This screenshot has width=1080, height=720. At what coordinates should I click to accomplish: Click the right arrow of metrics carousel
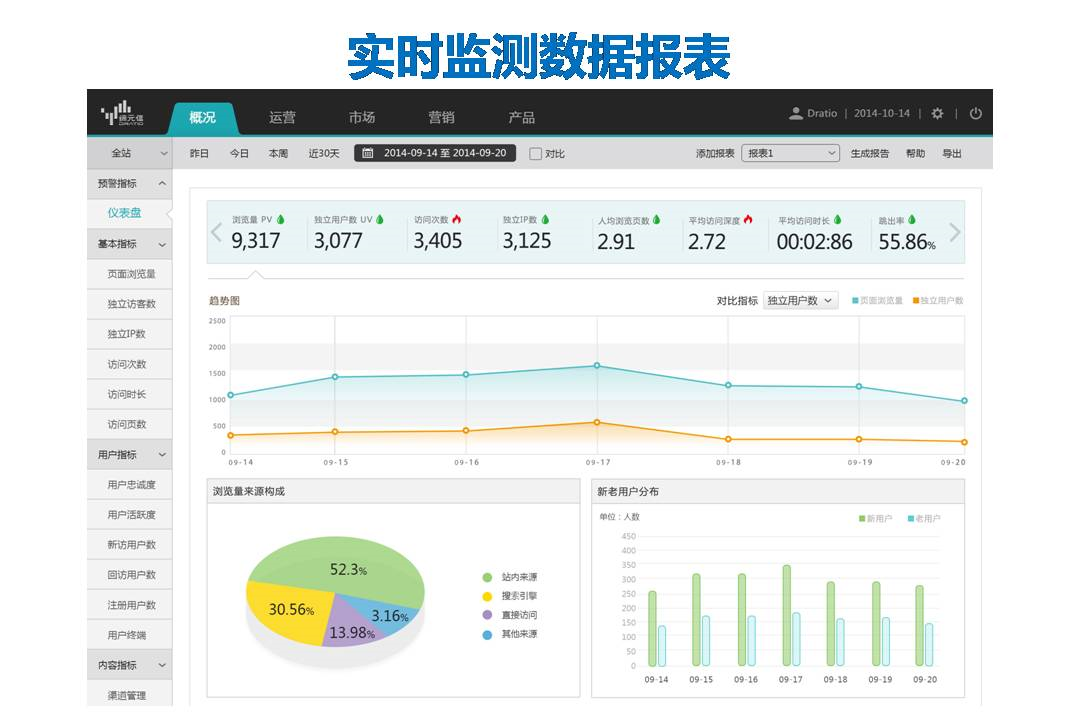click(955, 232)
